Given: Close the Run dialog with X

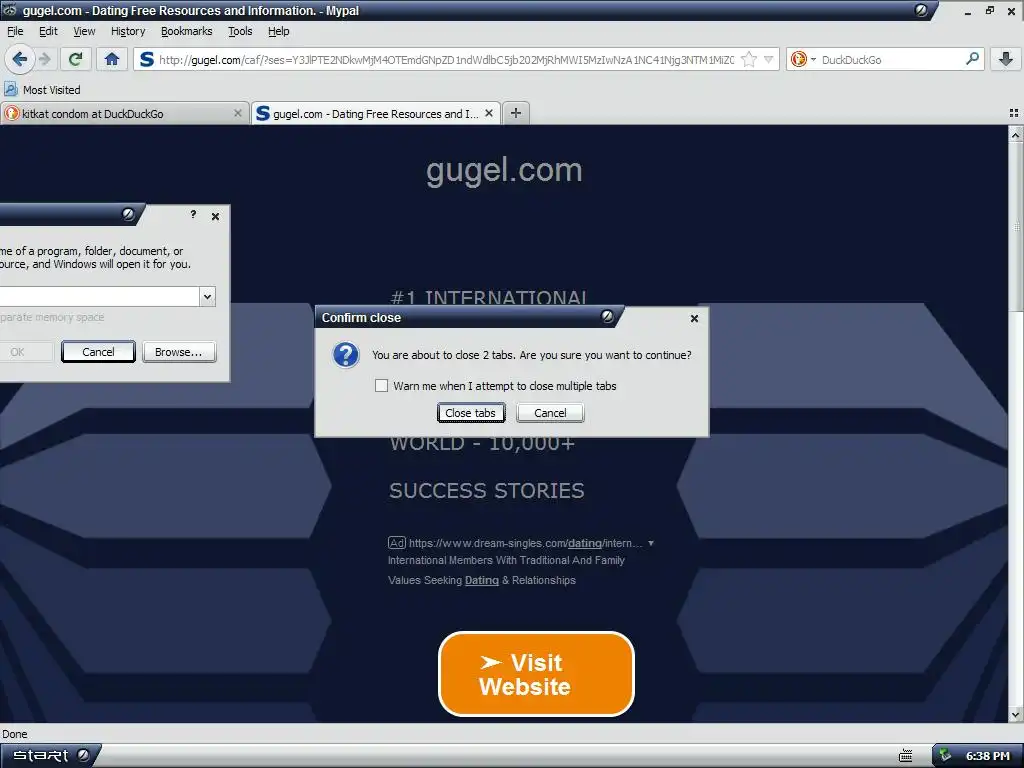Looking at the screenshot, I should (216, 216).
